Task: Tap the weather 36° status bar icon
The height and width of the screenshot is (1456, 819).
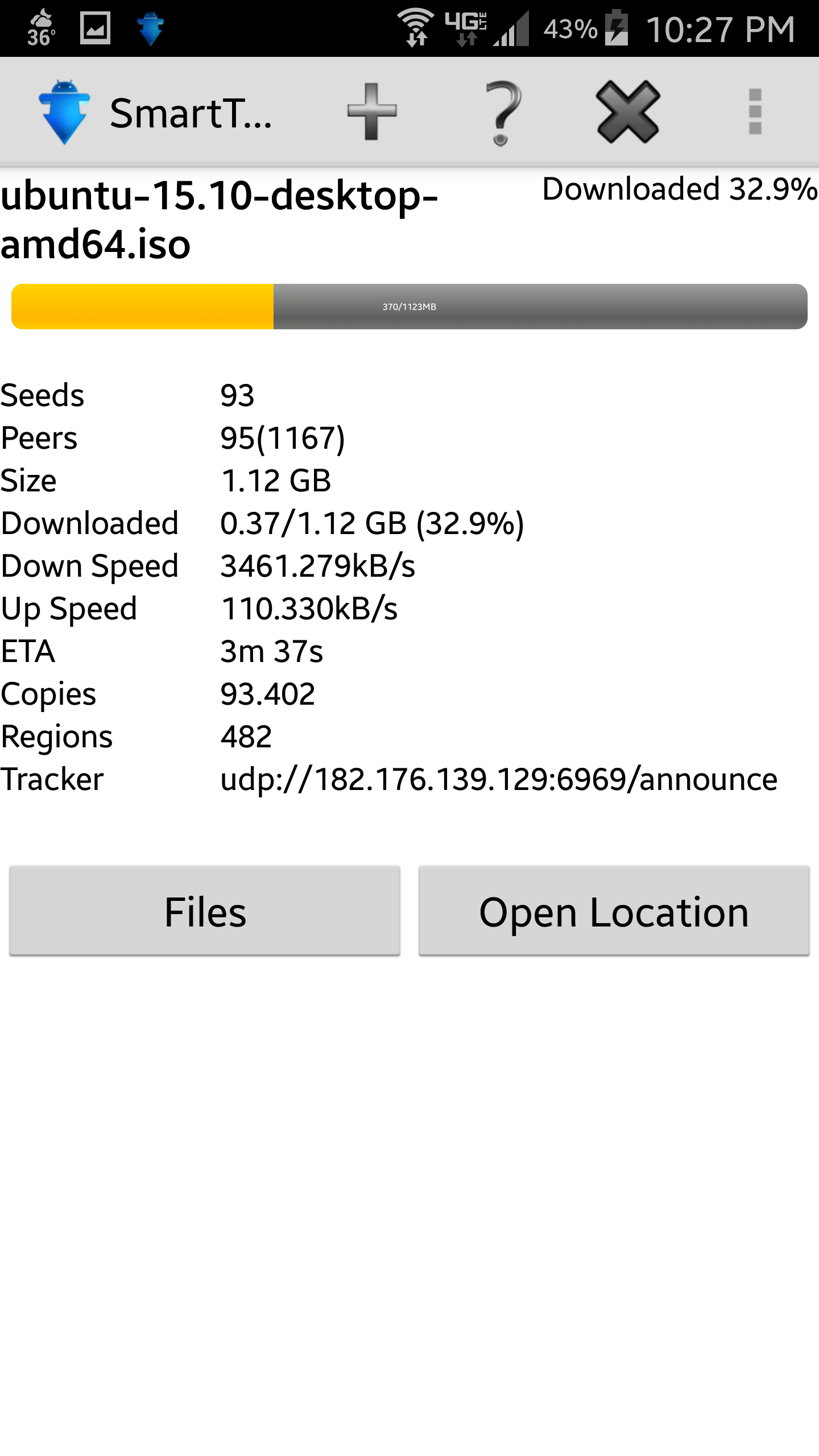Action: 41,28
